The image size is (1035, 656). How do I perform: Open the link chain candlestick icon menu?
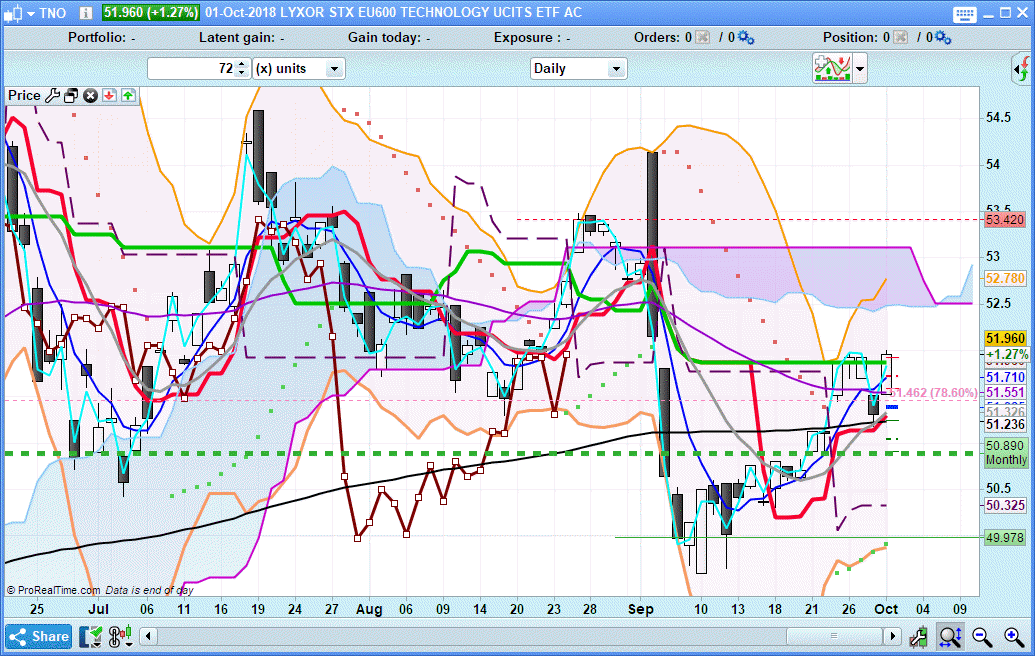120,637
